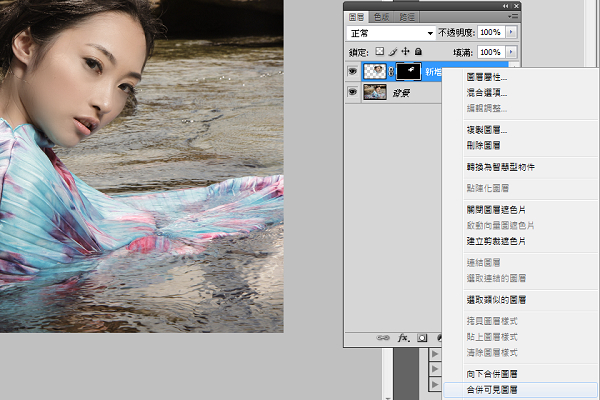Click the greyed 點陣化圖層 menu entry
The width and height of the screenshot is (600, 400).
click(488, 188)
